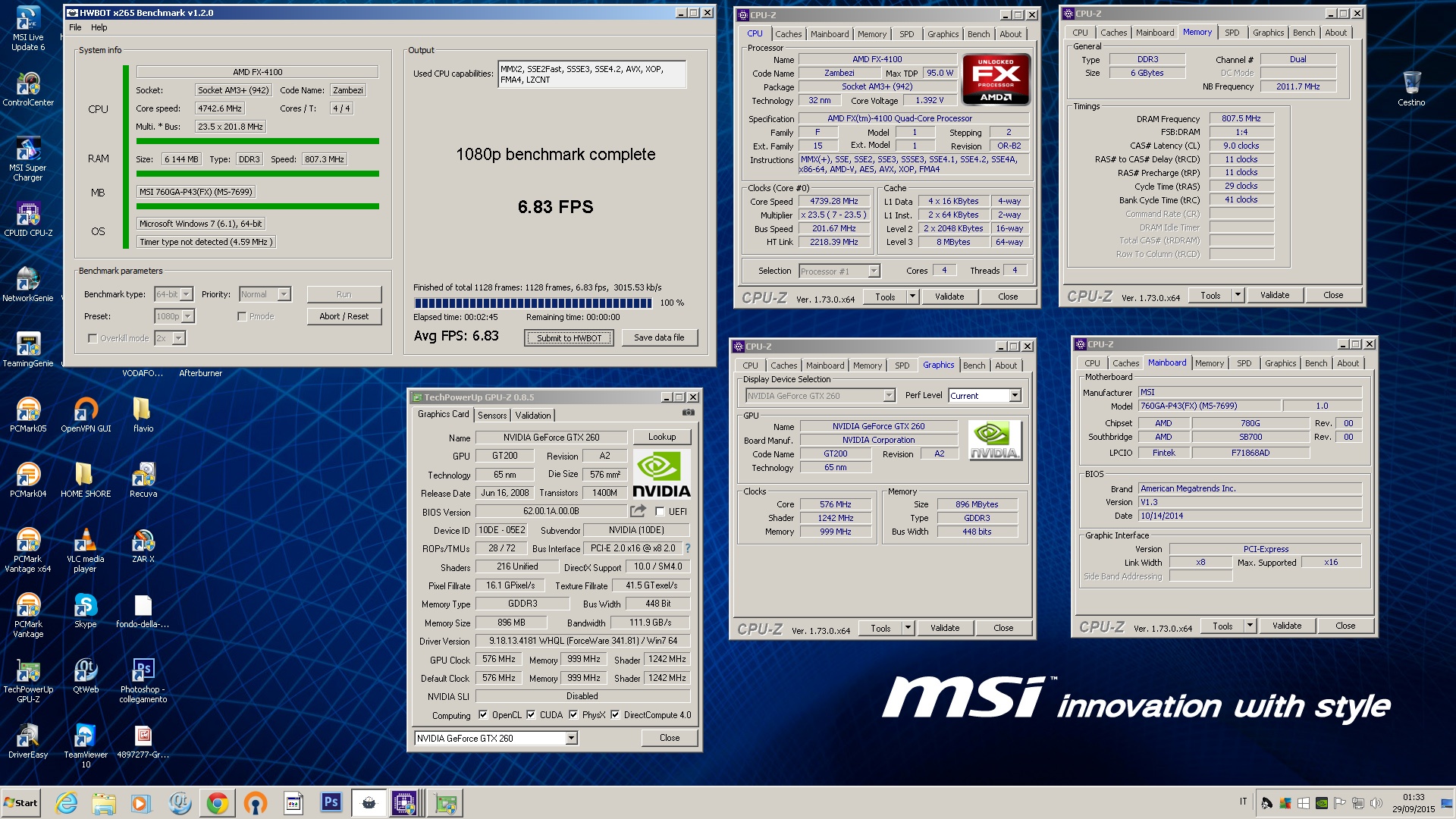Open Windows Explorer folder on taskbar
This screenshot has width=1456, height=819.
pyautogui.click(x=104, y=803)
